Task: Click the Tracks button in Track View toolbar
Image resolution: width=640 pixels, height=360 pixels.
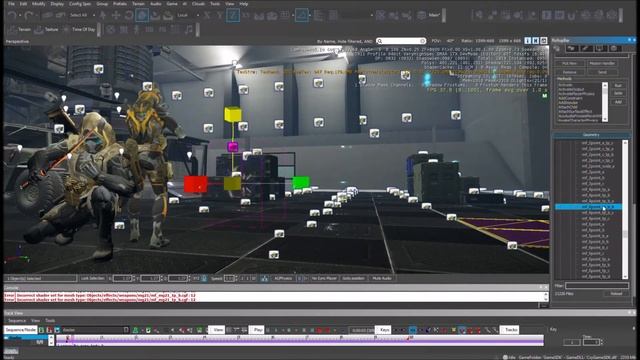Action: tap(510, 330)
